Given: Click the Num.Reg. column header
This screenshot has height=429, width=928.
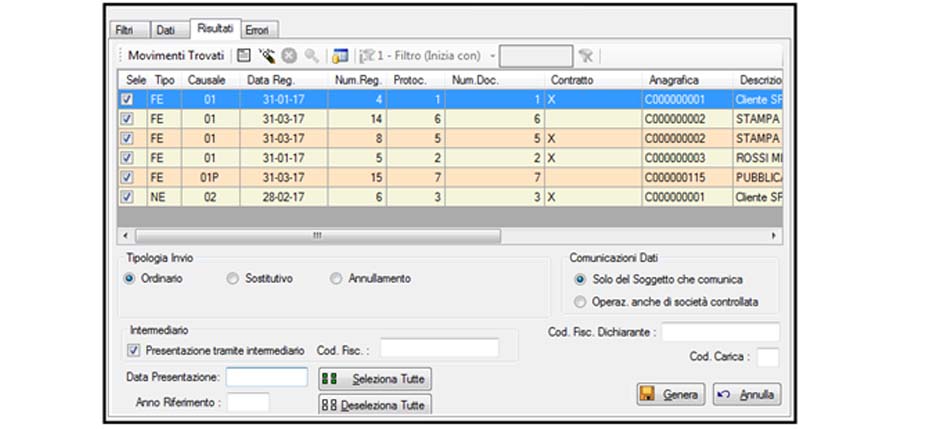Looking at the screenshot, I should point(357,80).
